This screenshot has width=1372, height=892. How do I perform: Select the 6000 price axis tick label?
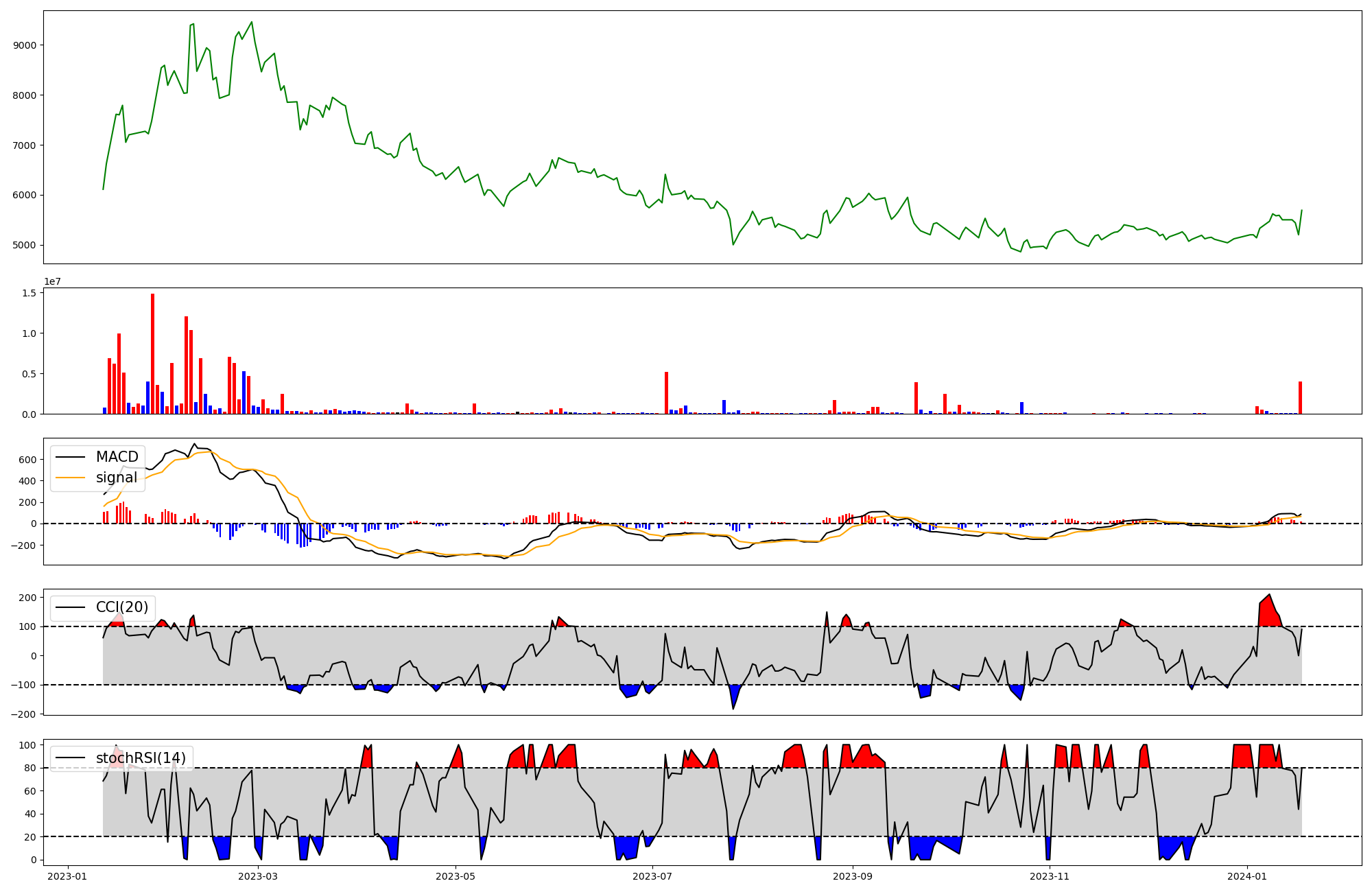click(x=25, y=196)
